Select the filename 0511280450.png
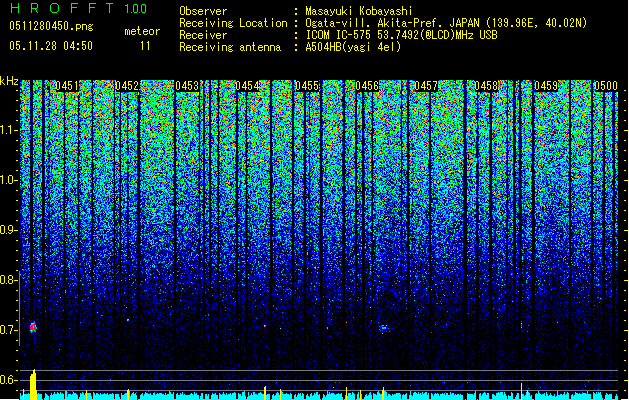The image size is (629, 400). coord(51,26)
